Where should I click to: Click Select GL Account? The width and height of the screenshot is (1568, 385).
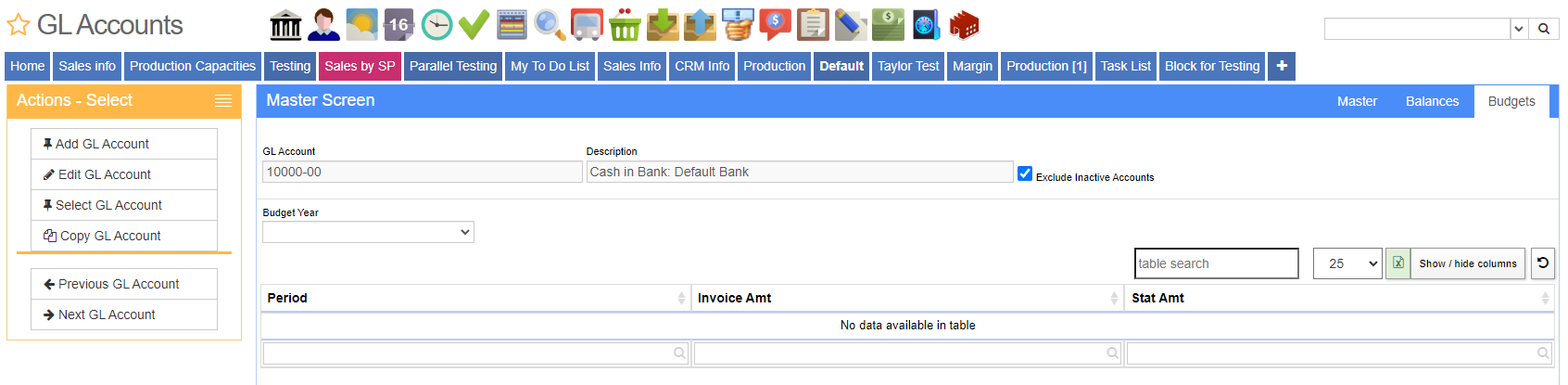pyautogui.click(x=124, y=205)
